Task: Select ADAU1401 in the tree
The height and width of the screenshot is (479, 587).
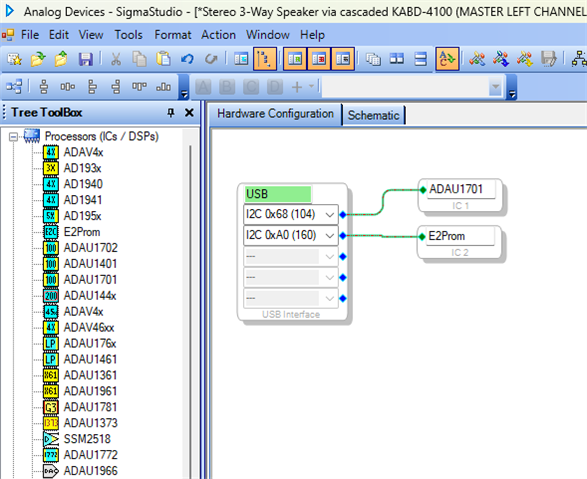Action: click(x=90, y=263)
